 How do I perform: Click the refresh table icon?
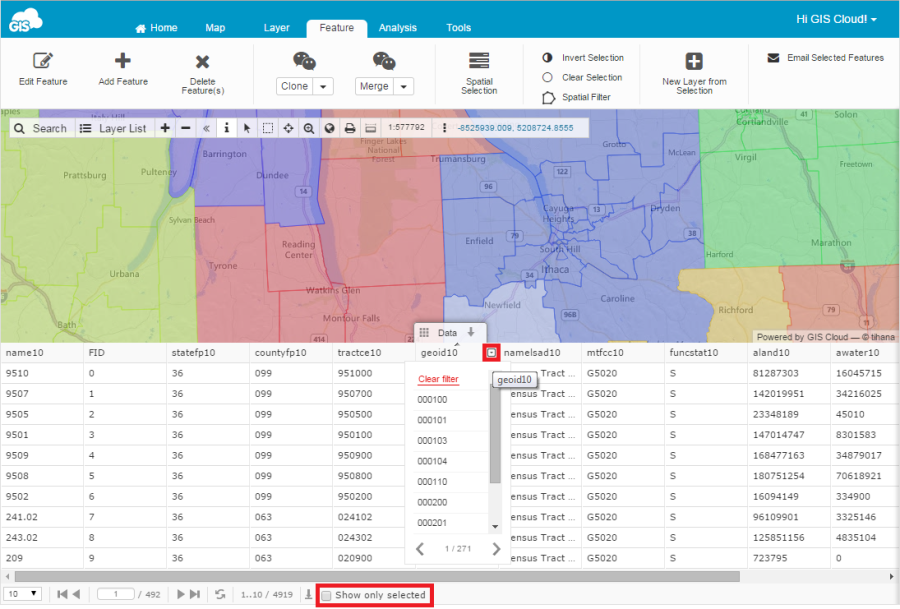pos(220,594)
